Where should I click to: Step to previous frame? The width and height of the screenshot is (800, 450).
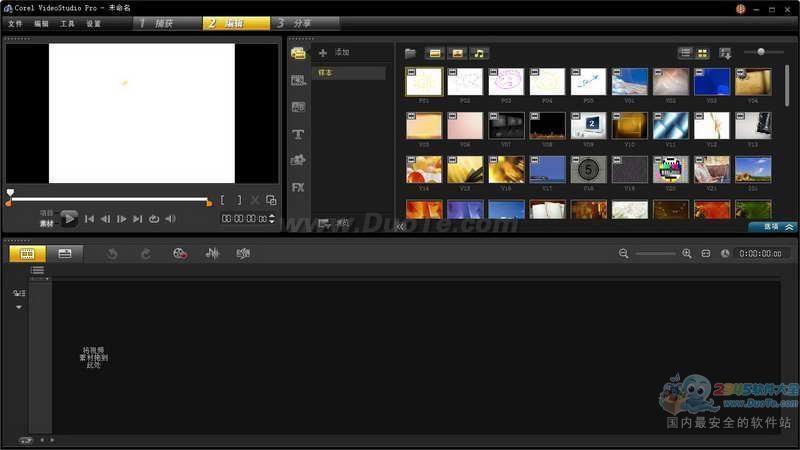point(105,219)
